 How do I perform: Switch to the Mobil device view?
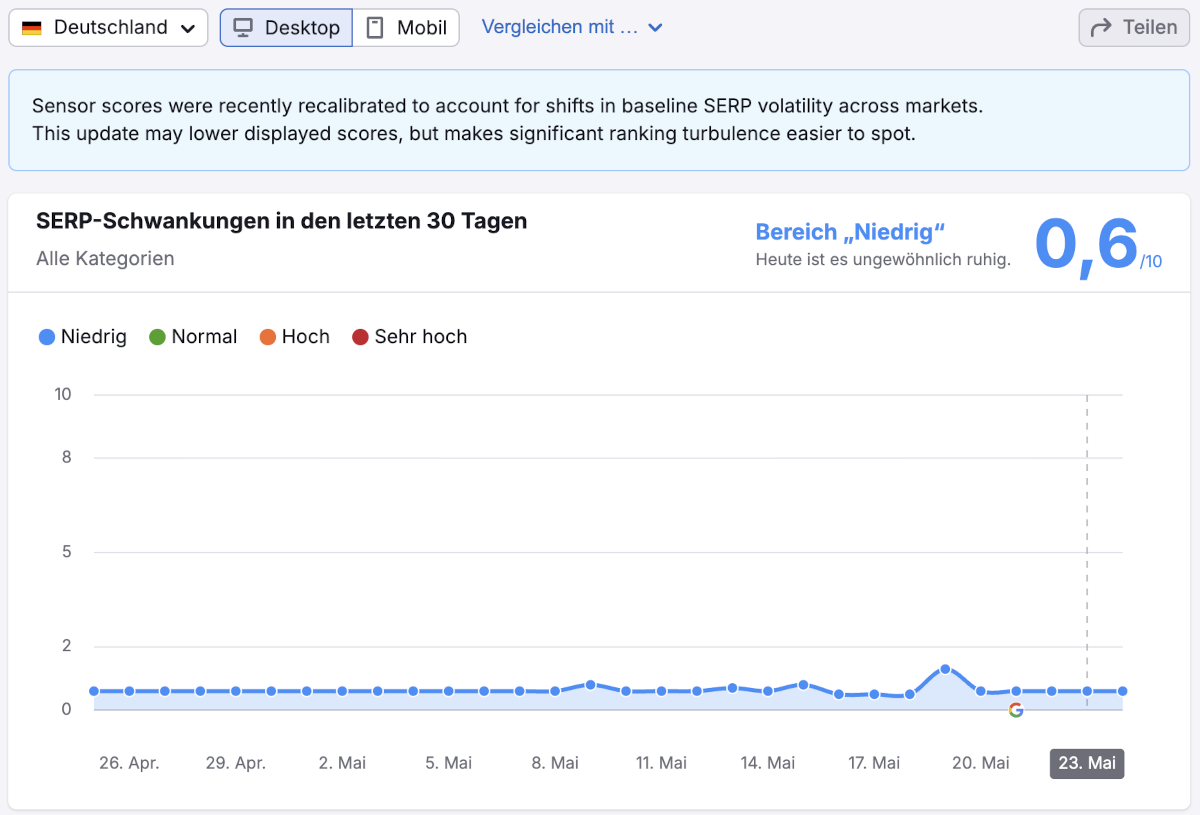406,28
